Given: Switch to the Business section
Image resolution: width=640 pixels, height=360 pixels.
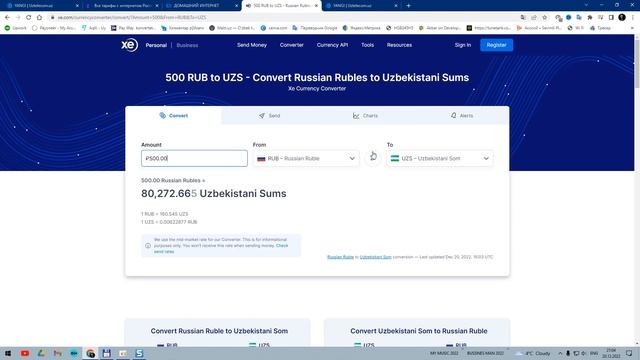Looking at the screenshot, I should click(187, 45).
